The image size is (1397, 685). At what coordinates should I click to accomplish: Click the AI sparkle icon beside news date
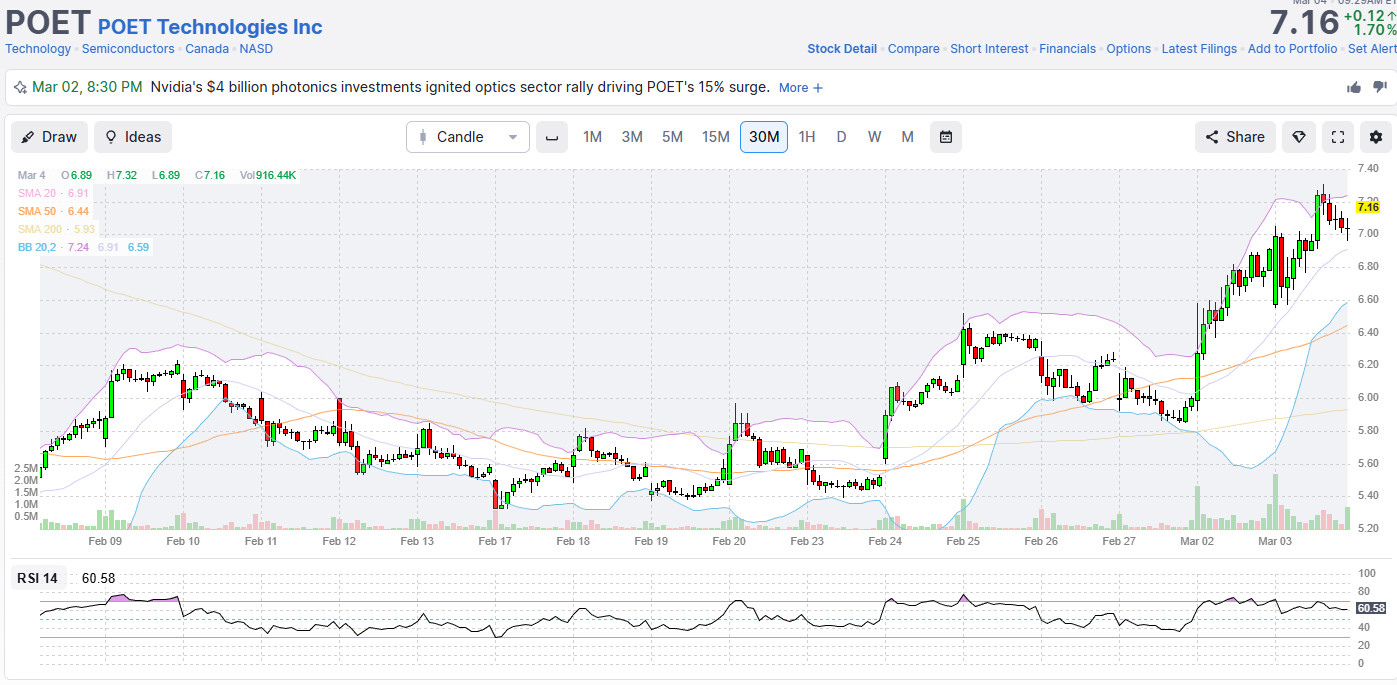click(20, 87)
